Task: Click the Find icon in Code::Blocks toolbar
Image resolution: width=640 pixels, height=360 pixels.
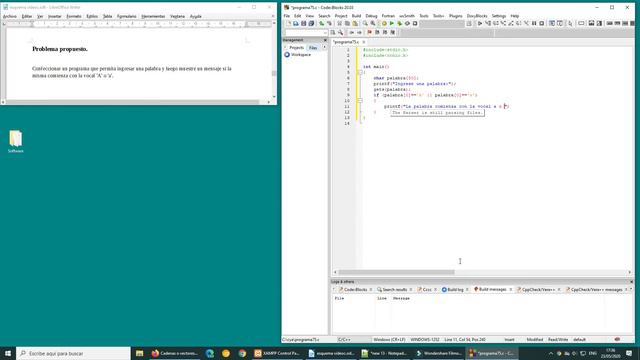Action: (x=365, y=24)
